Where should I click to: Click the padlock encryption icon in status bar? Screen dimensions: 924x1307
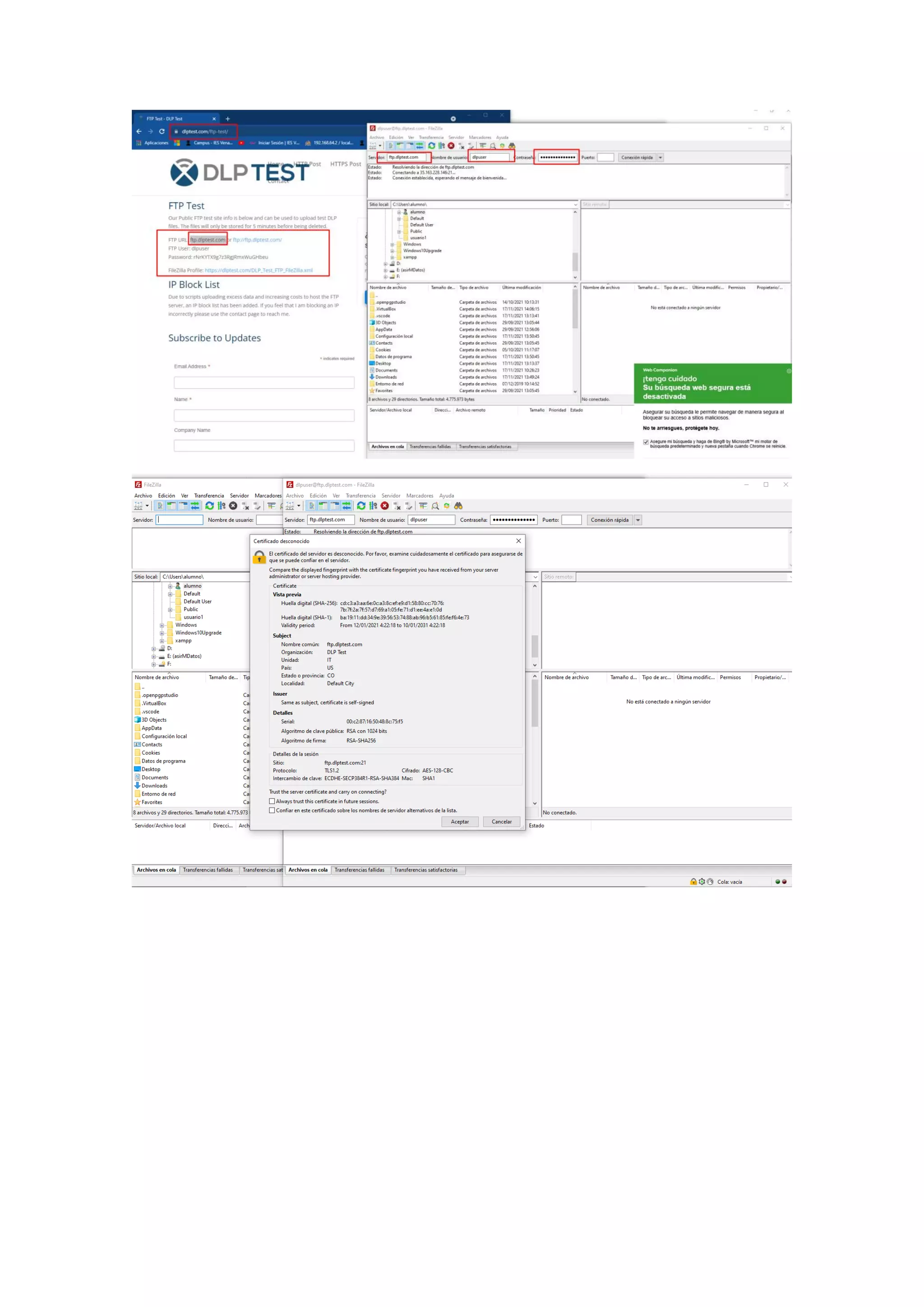693,882
